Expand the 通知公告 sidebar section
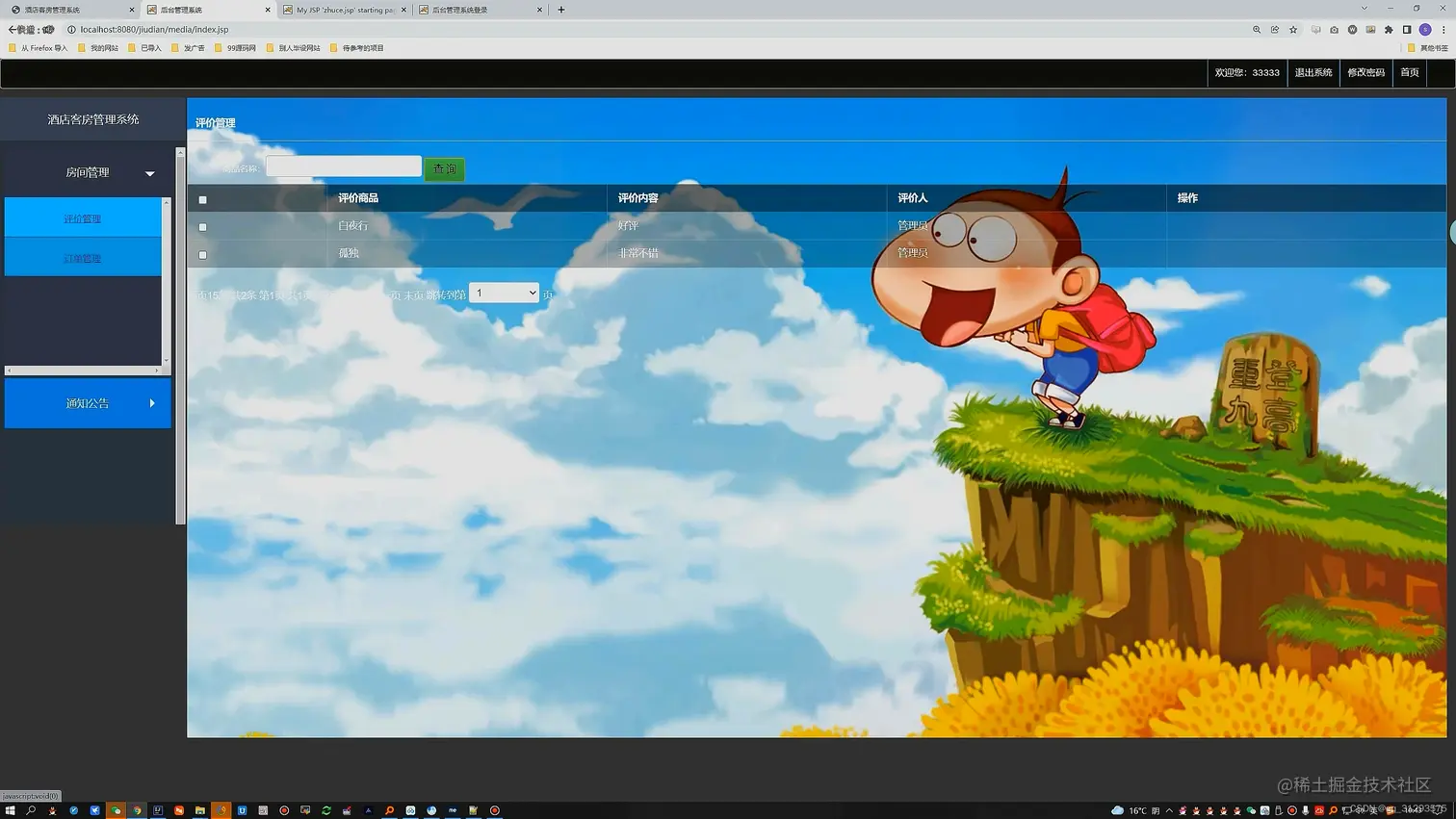Viewport: 1456px width, 819px height. coord(88,403)
